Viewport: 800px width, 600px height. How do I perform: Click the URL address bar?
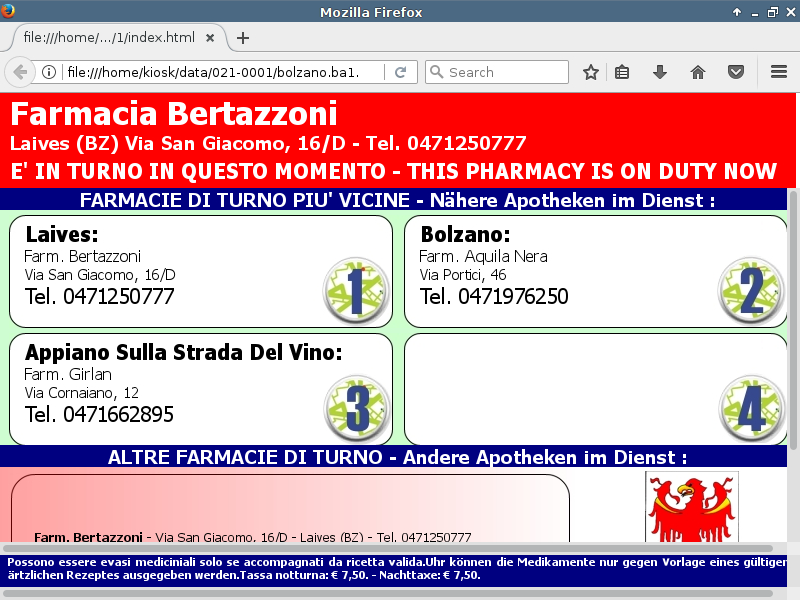point(220,72)
